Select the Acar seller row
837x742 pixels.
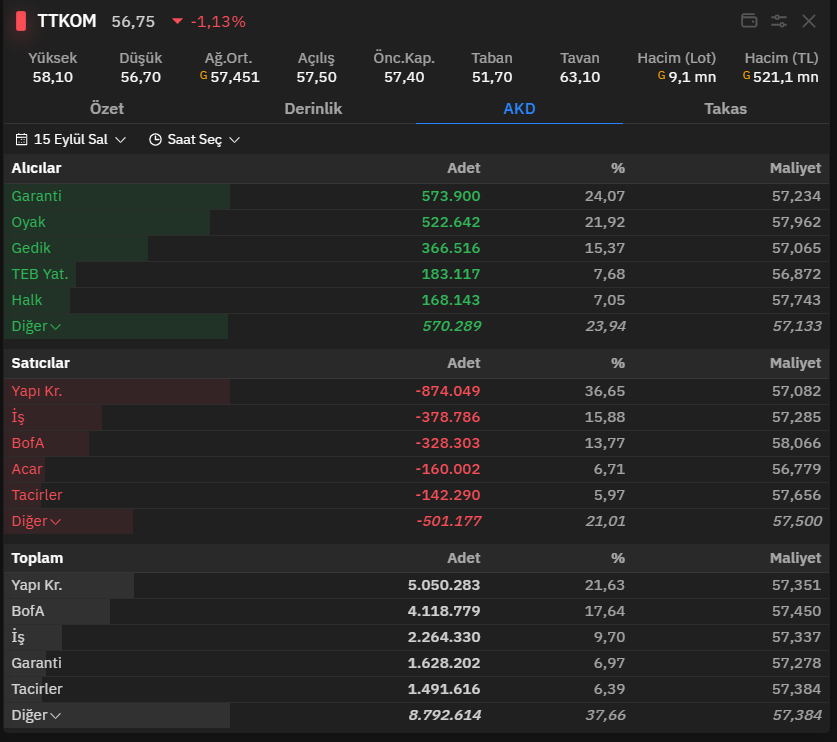416,469
